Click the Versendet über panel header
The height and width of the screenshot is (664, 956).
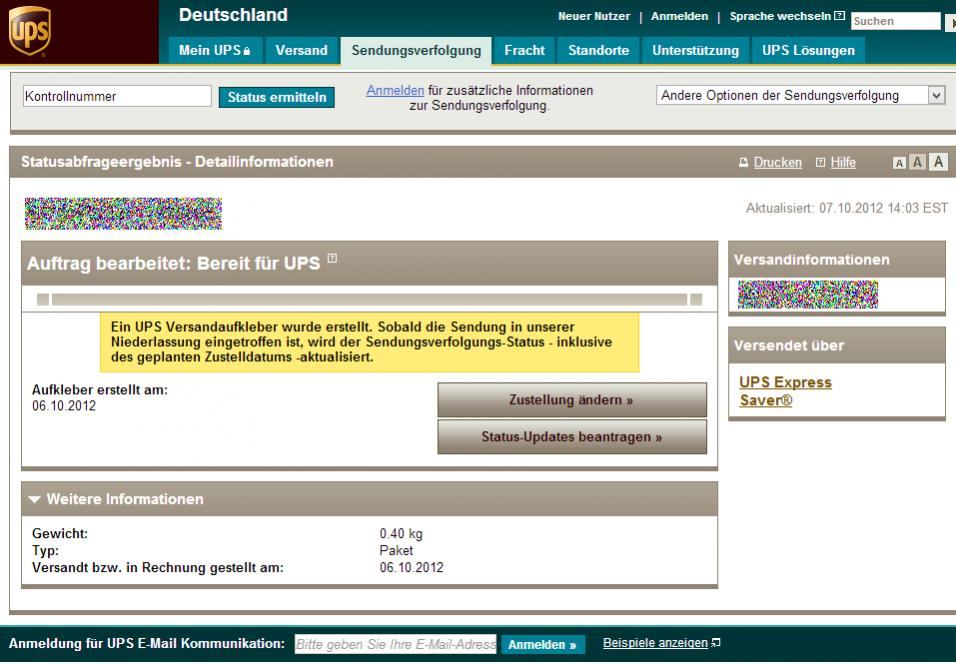[836, 346]
